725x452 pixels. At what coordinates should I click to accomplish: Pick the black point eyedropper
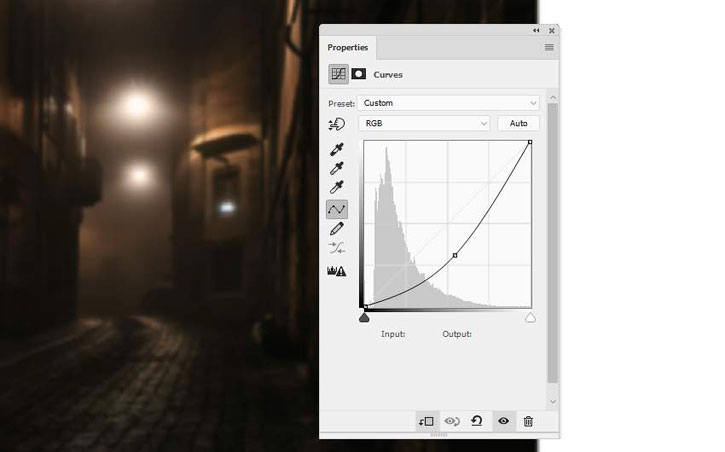coord(337,149)
